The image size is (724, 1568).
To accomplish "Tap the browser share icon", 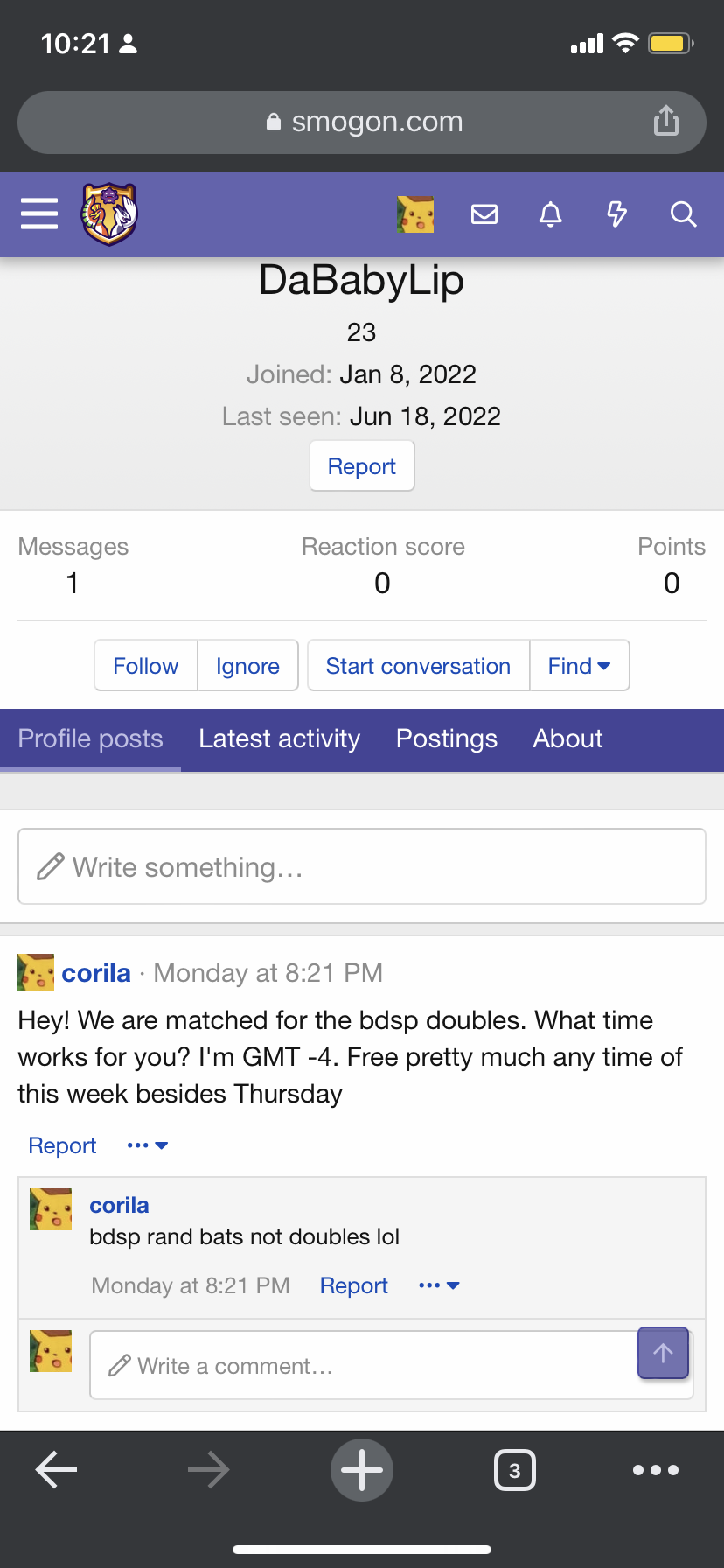I will pos(666,121).
